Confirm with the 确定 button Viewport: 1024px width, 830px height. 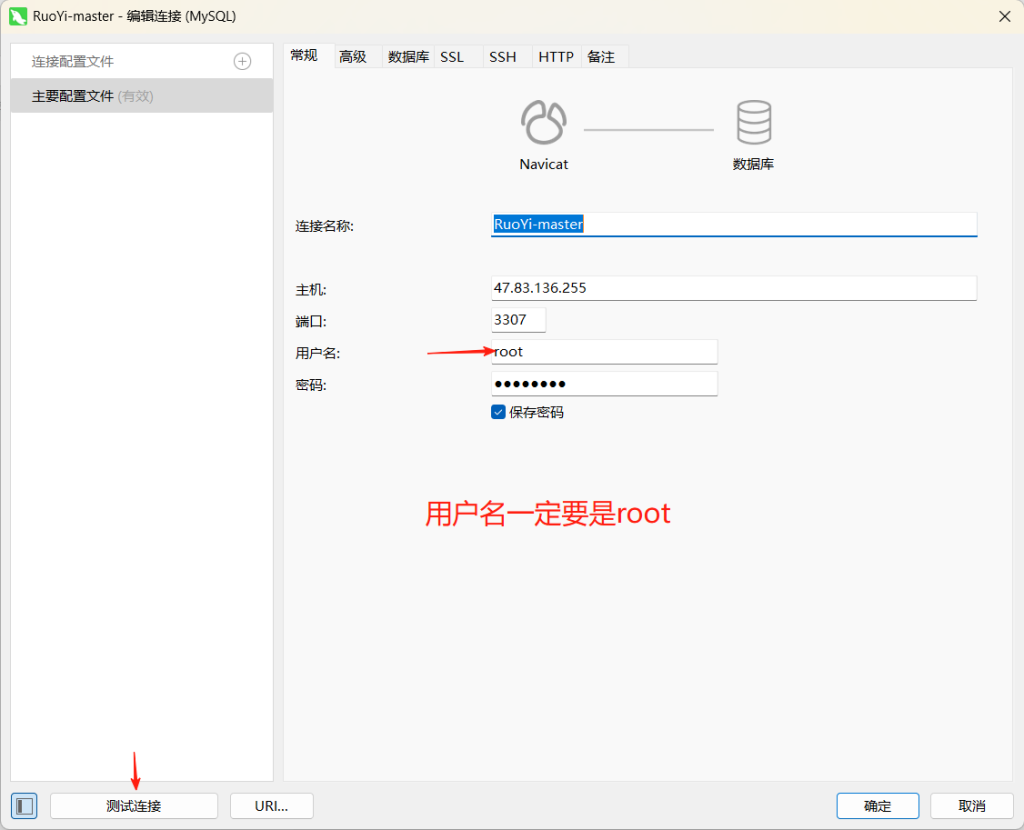coord(878,806)
